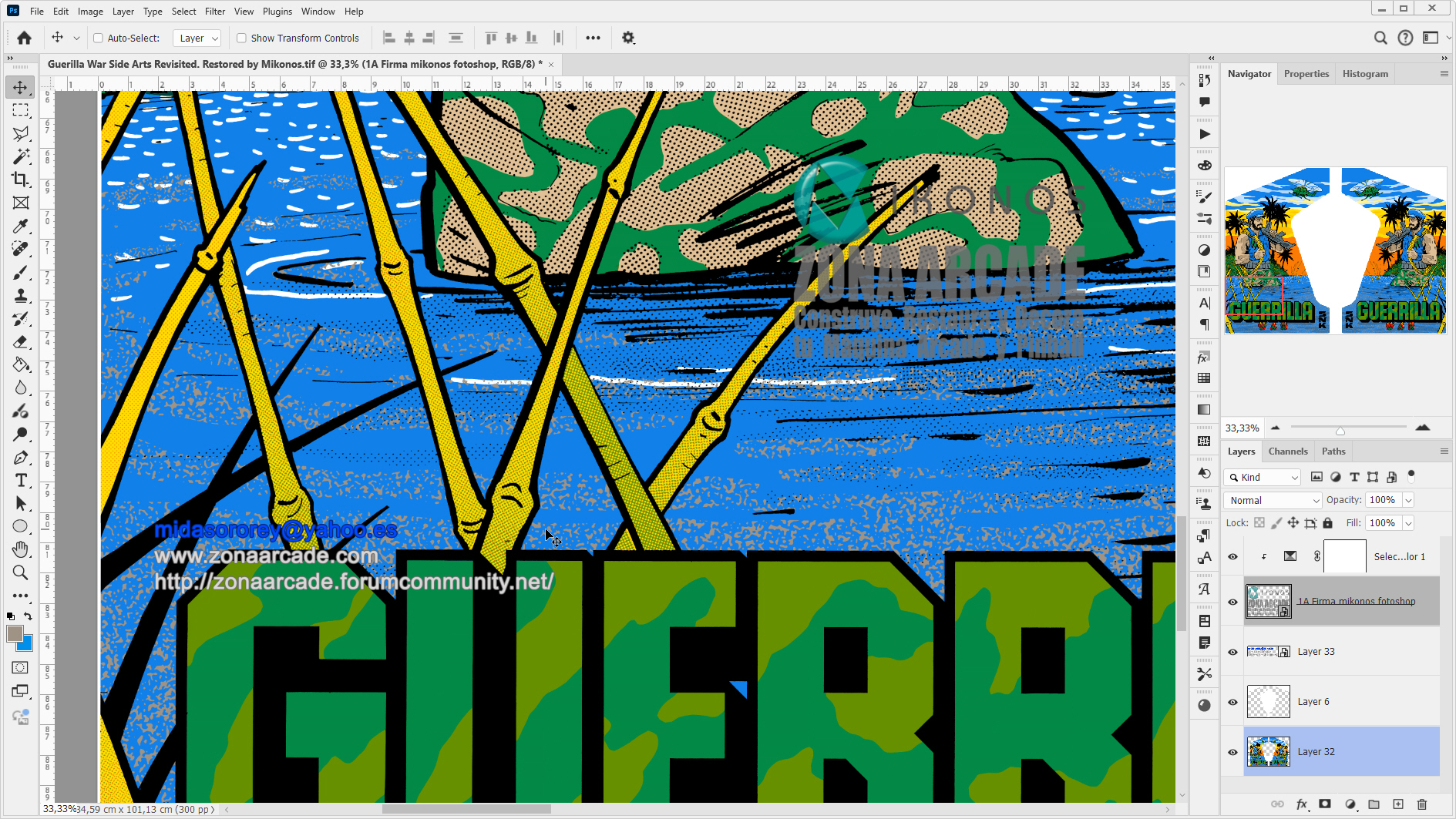Image resolution: width=1456 pixels, height=819 pixels.
Task: Select the Paint Bucket tool
Action: [21, 364]
